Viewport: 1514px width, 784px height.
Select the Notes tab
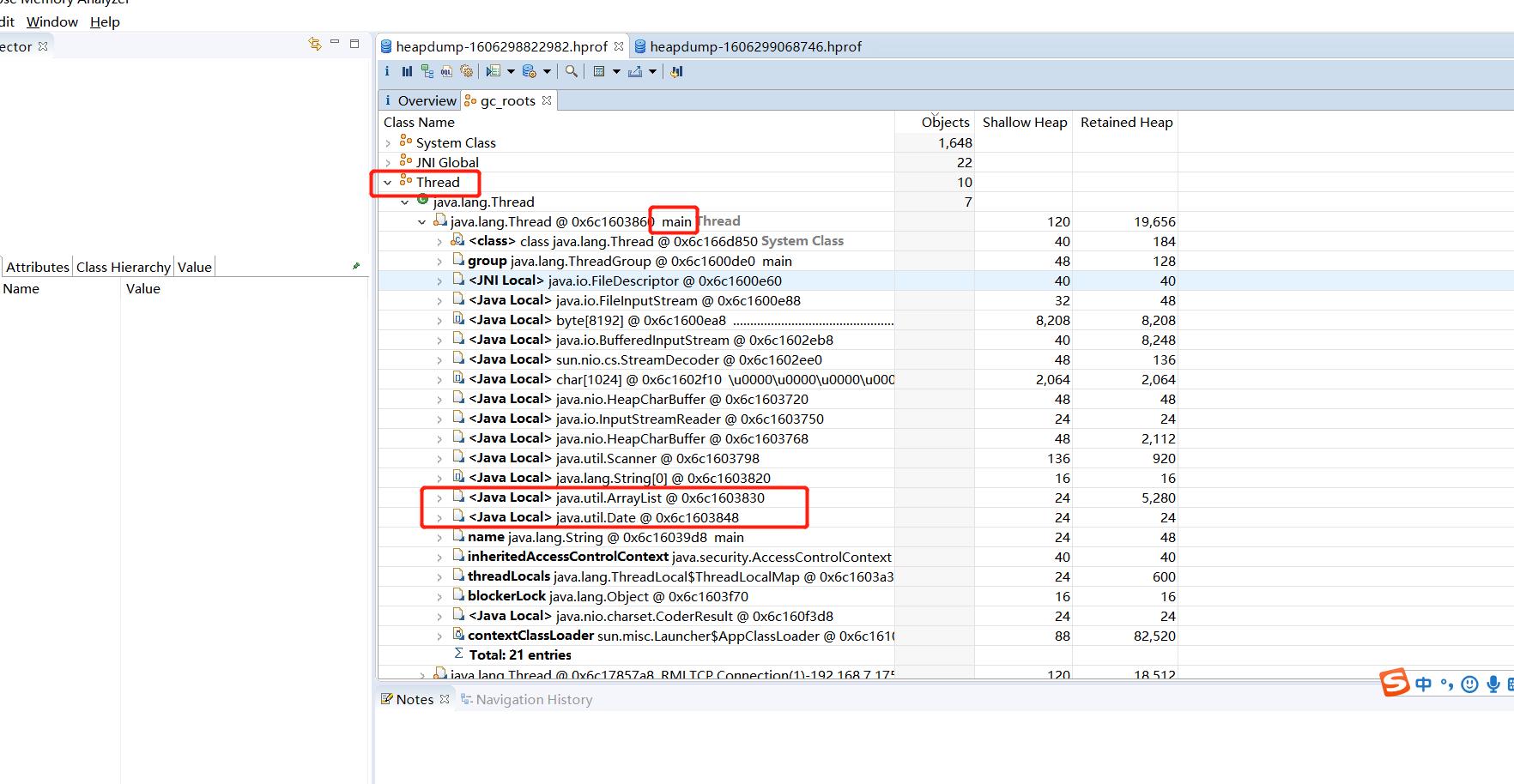pos(415,699)
